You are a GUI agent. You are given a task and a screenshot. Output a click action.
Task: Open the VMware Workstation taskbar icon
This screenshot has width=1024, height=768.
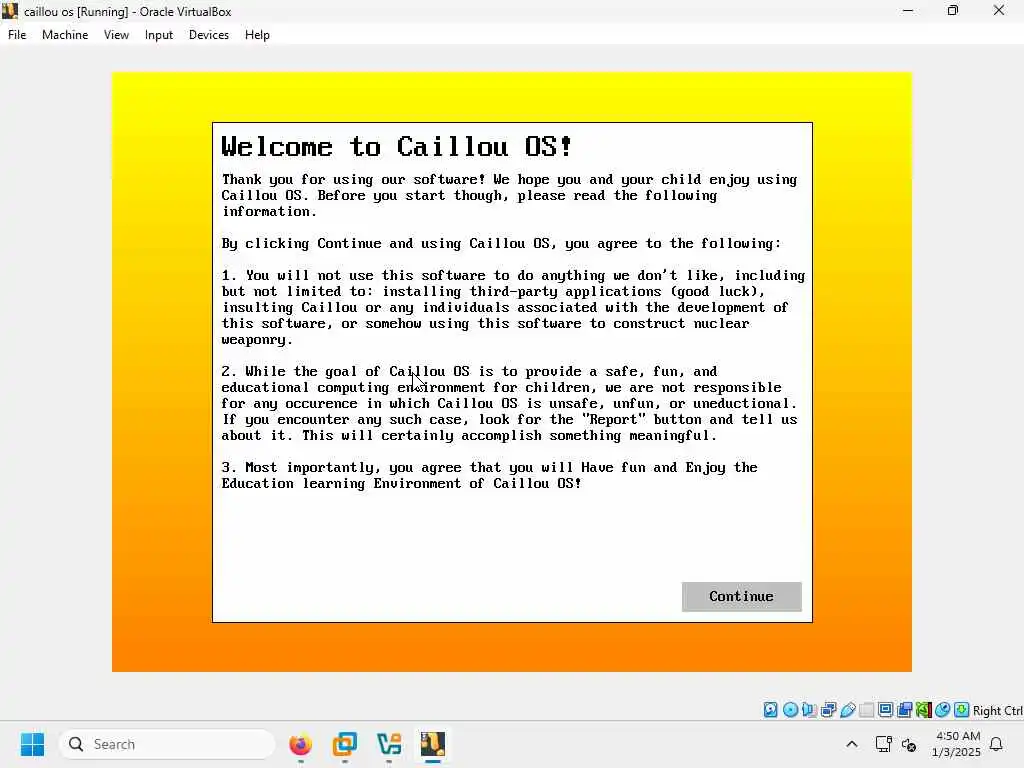coord(345,744)
